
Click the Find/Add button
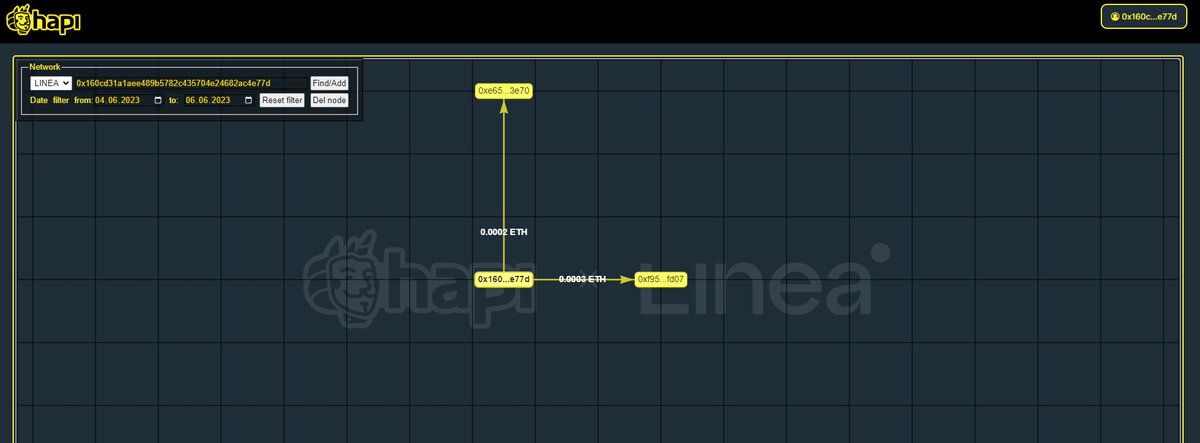point(329,84)
